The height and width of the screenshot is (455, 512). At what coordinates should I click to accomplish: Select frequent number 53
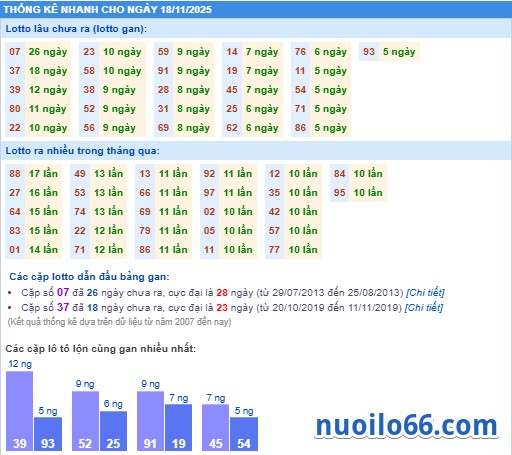[x=80, y=192]
